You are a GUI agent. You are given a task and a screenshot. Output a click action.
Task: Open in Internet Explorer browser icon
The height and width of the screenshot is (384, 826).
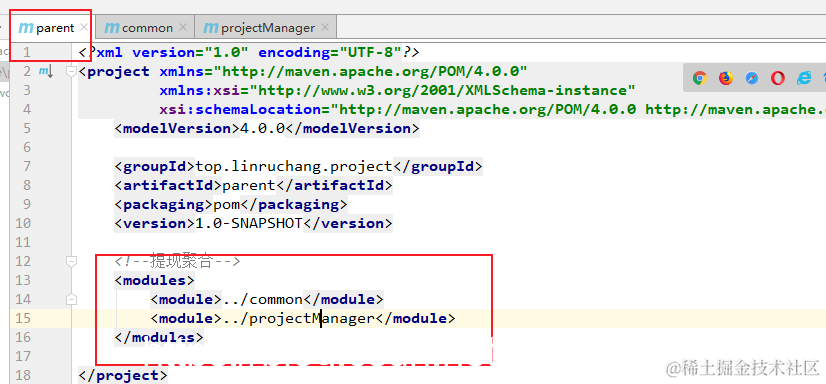coord(804,78)
